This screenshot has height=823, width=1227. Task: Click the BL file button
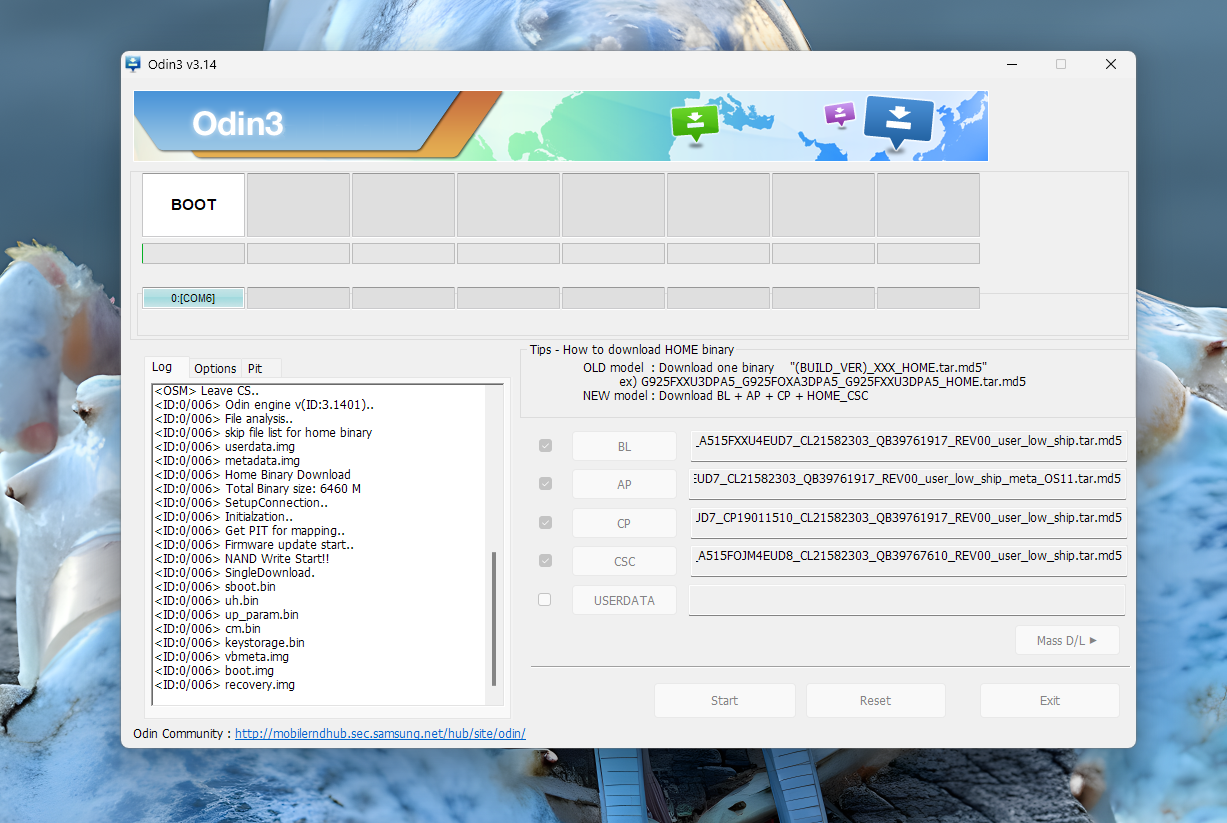624,446
